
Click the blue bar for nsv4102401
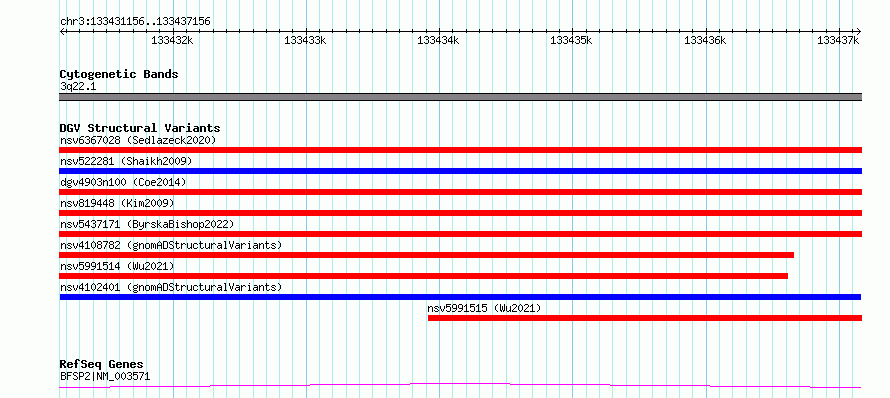pyautogui.click(x=460, y=297)
